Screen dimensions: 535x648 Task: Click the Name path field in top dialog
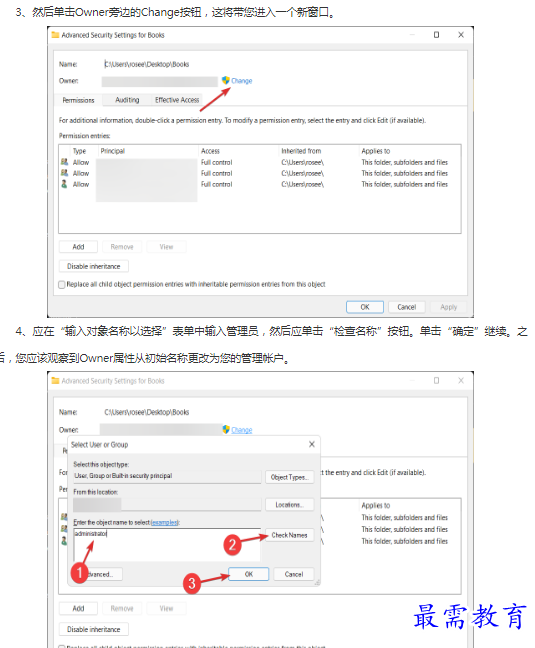coord(147,64)
